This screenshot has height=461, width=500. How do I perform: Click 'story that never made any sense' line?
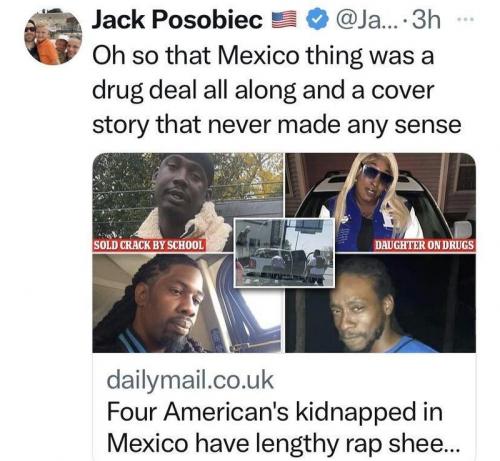[276, 125]
